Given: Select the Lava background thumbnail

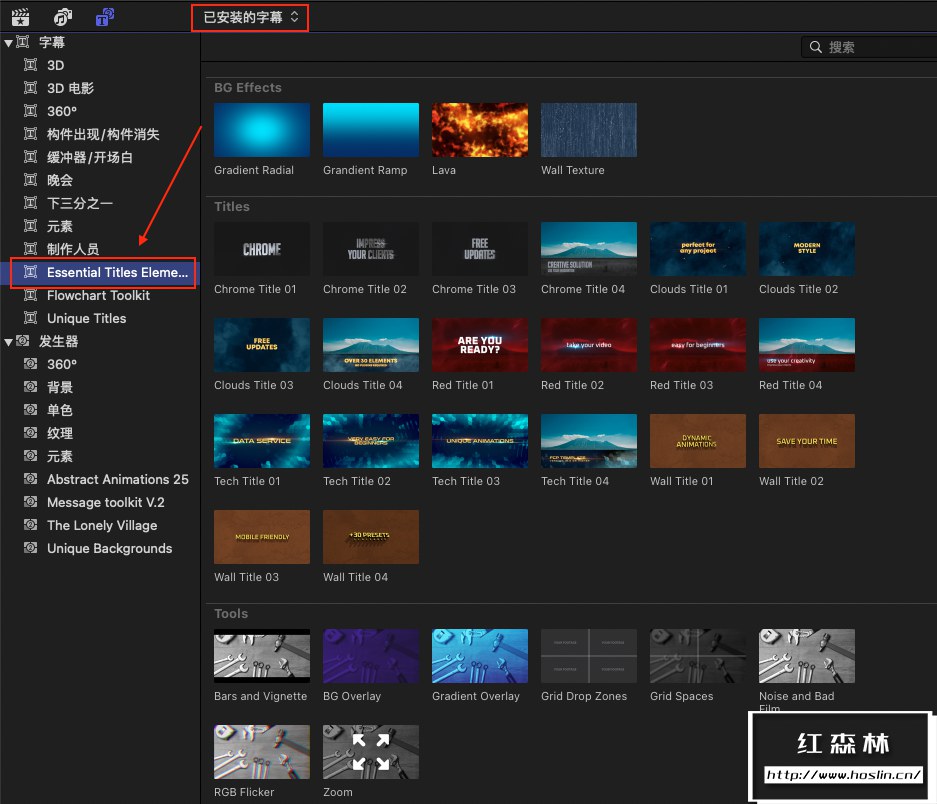Looking at the screenshot, I should 479,130.
